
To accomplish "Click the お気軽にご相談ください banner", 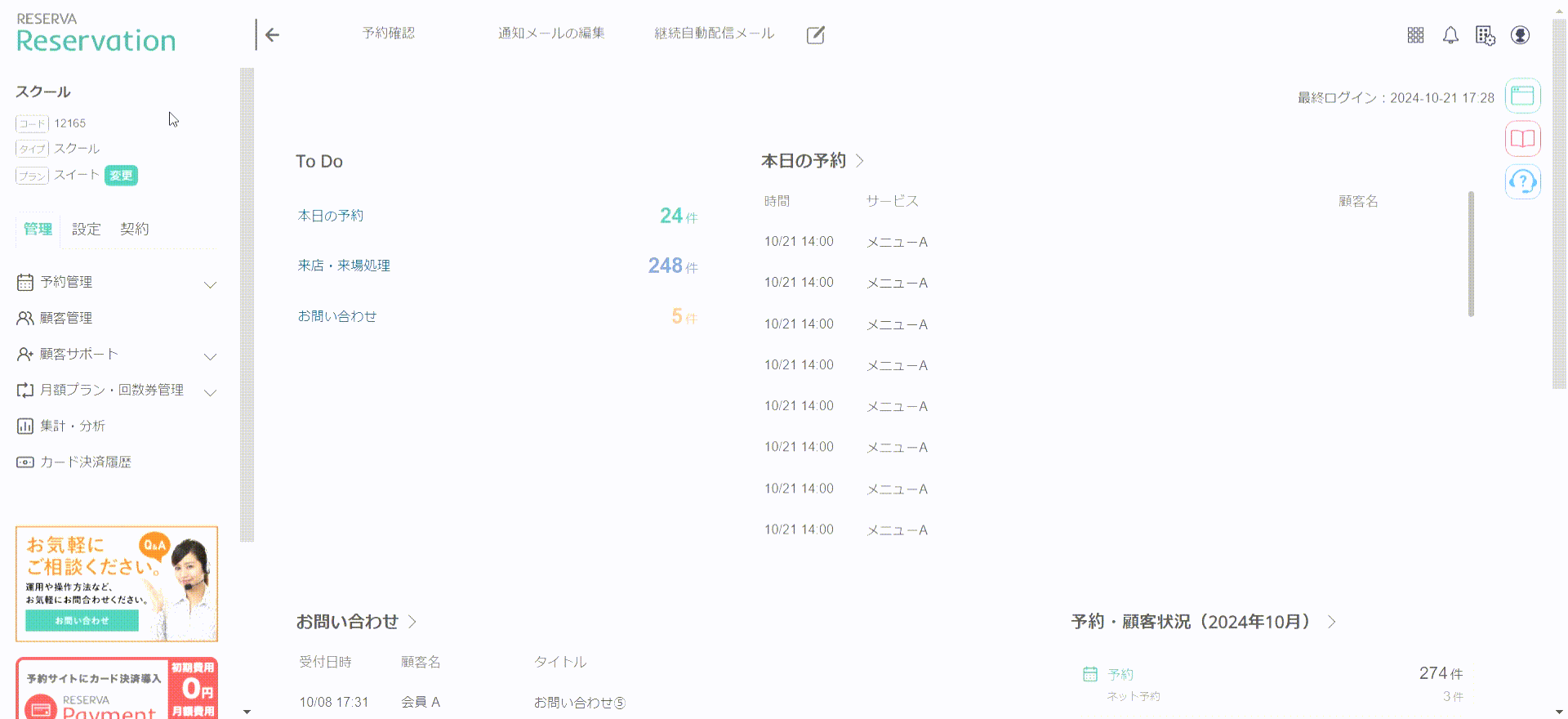I will click(117, 583).
